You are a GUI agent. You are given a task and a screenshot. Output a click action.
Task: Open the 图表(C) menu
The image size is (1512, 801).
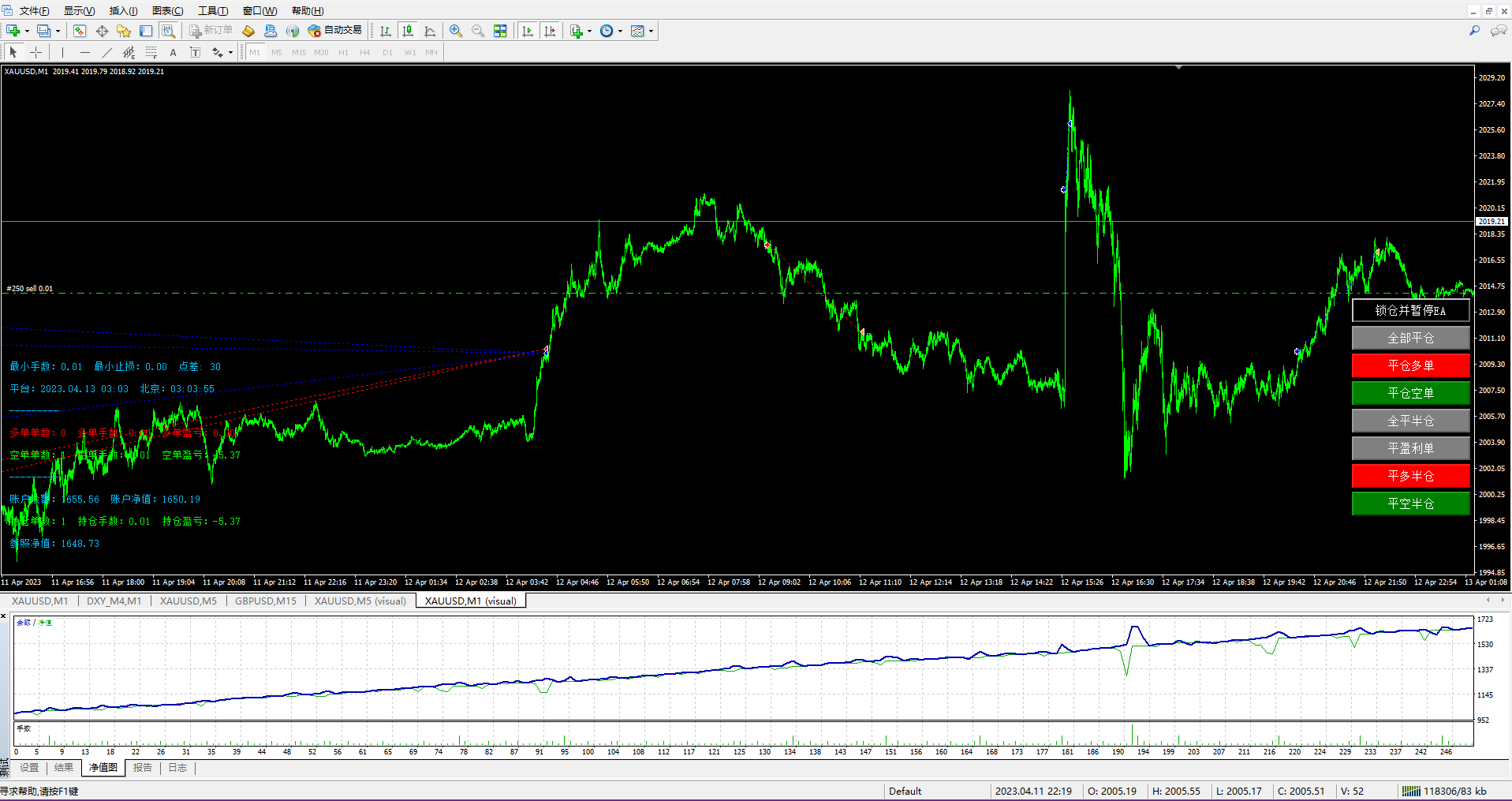click(x=167, y=10)
